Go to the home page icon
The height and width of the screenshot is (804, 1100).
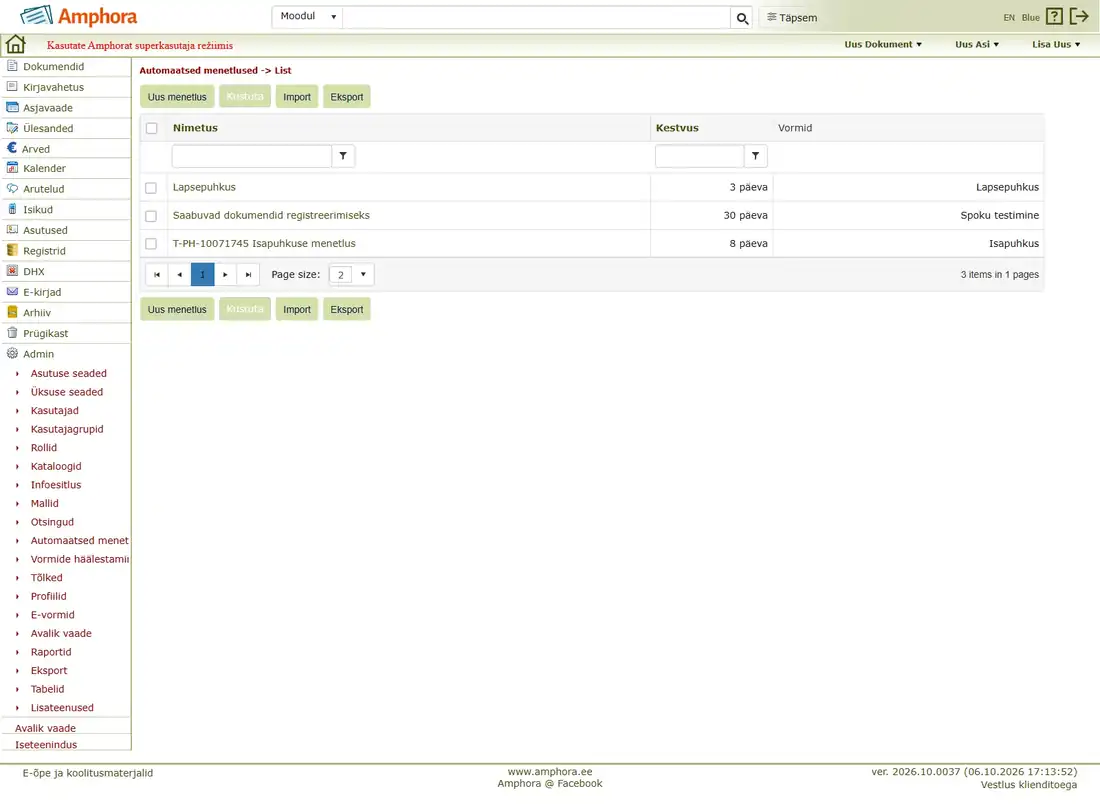click(15, 45)
